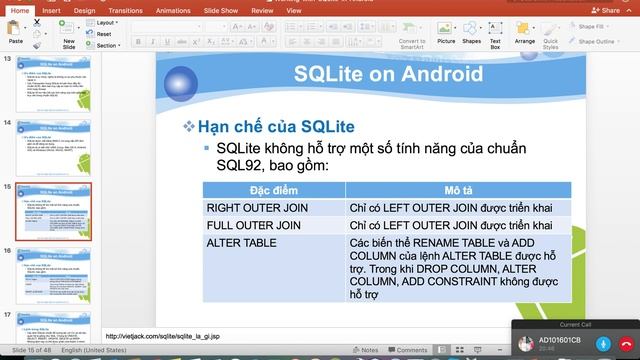Align text right
The width and height of the screenshot is (640, 360).
click(321, 42)
